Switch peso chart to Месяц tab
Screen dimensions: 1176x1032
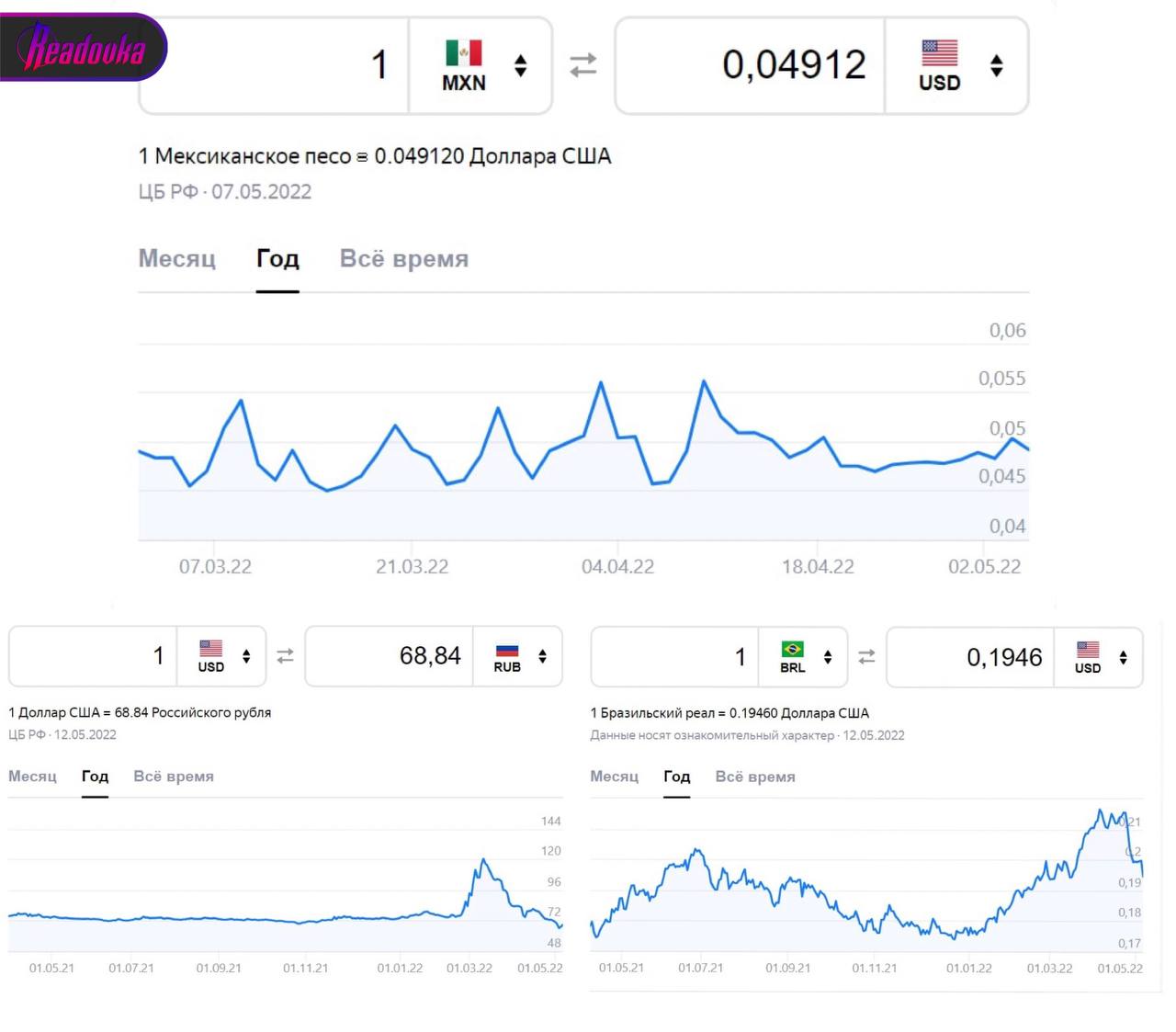(176, 259)
